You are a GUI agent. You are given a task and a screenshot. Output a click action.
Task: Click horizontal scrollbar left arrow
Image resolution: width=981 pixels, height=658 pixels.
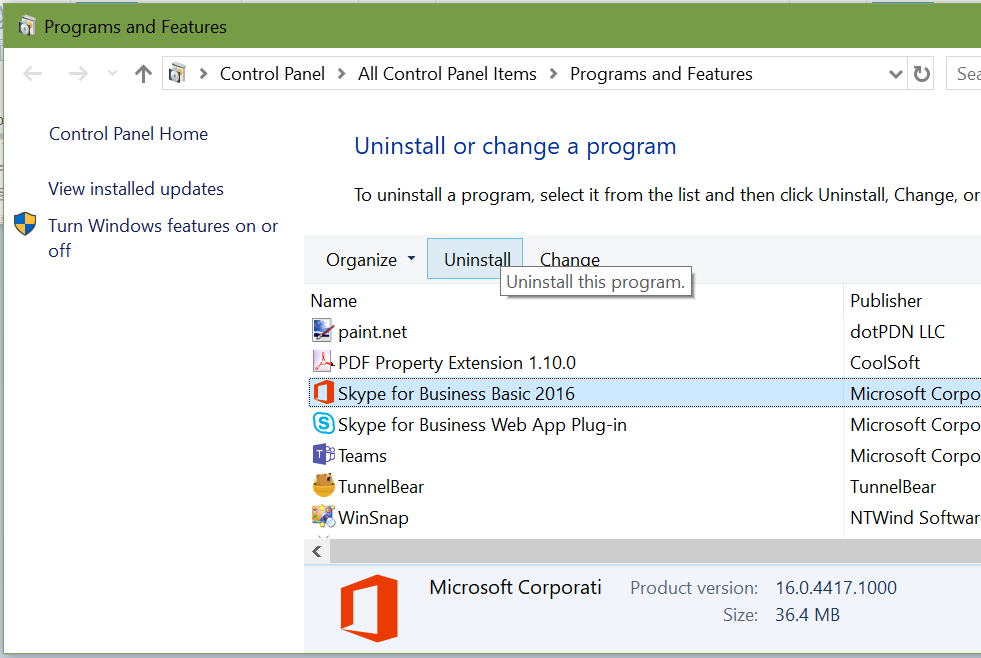point(317,551)
